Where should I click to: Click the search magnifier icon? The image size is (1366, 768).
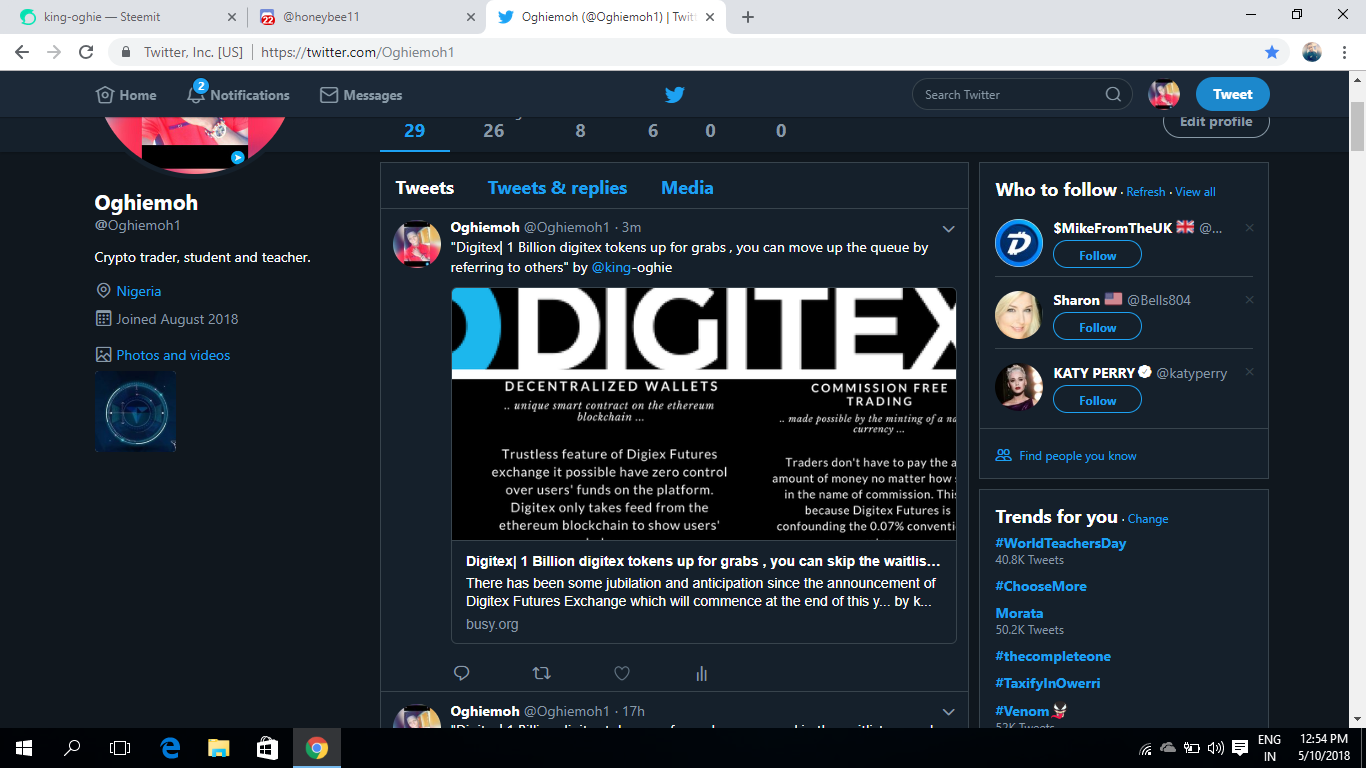click(1113, 95)
